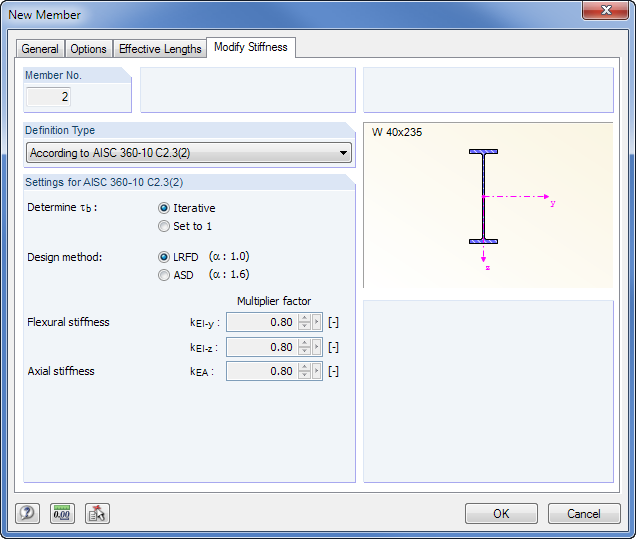Click the Cancel button
Screen dimensions: 636x539
coord(584,513)
